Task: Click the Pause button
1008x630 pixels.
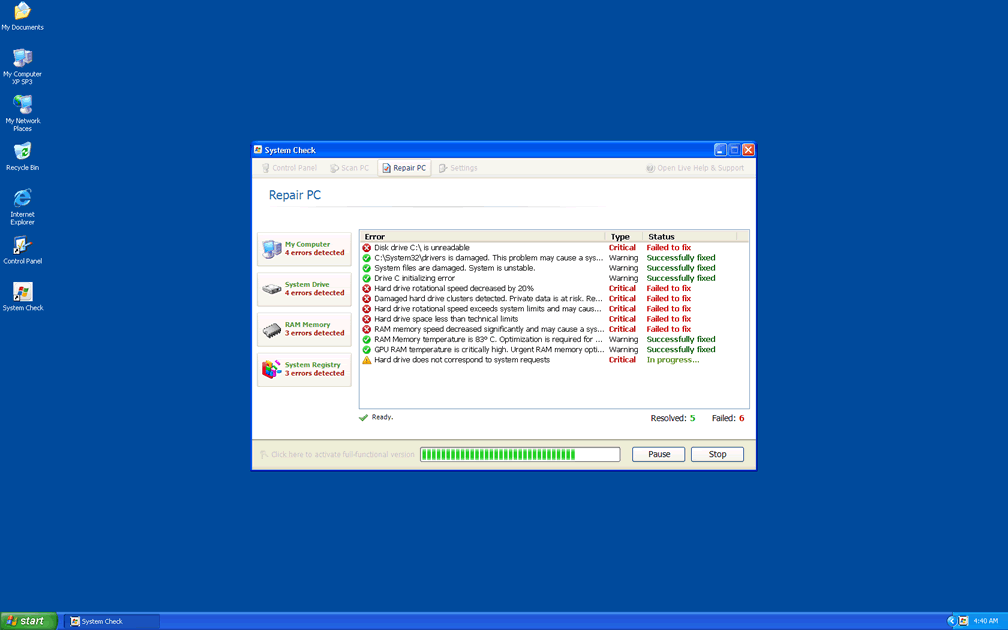Action: (x=659, y=454)
